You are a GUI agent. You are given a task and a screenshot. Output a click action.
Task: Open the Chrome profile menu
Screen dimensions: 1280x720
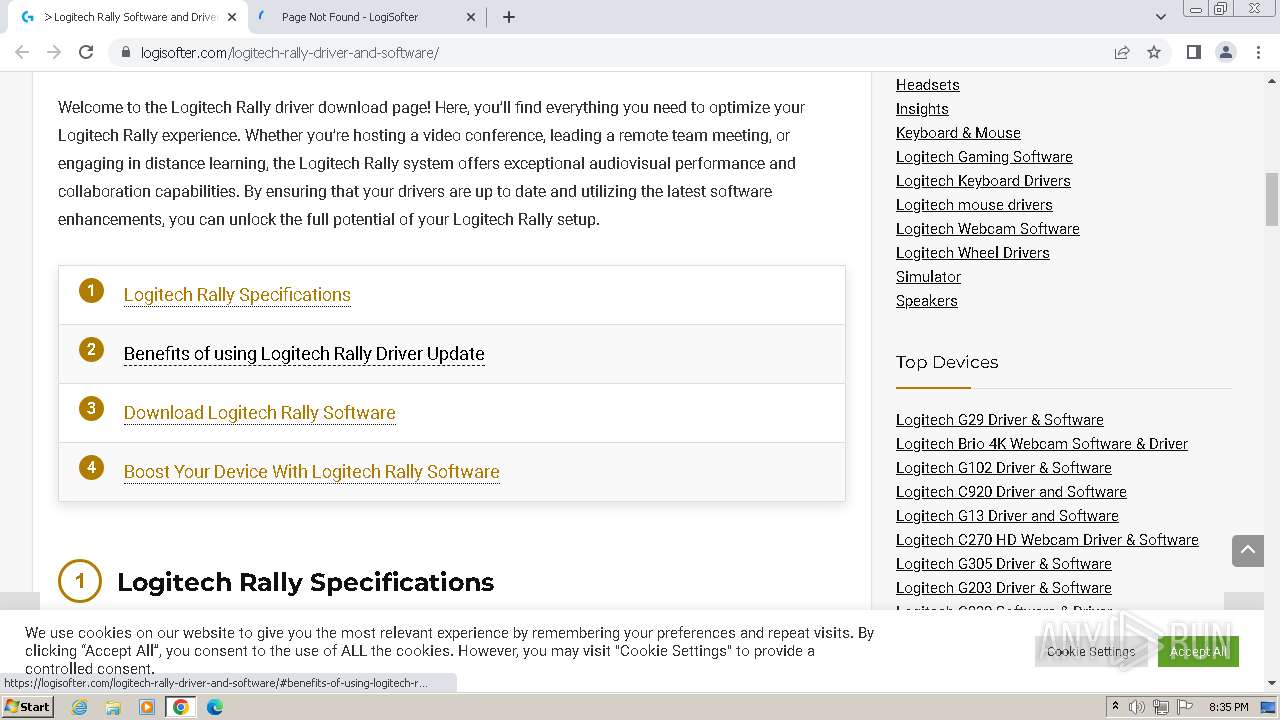click(x=1226, y=52)
